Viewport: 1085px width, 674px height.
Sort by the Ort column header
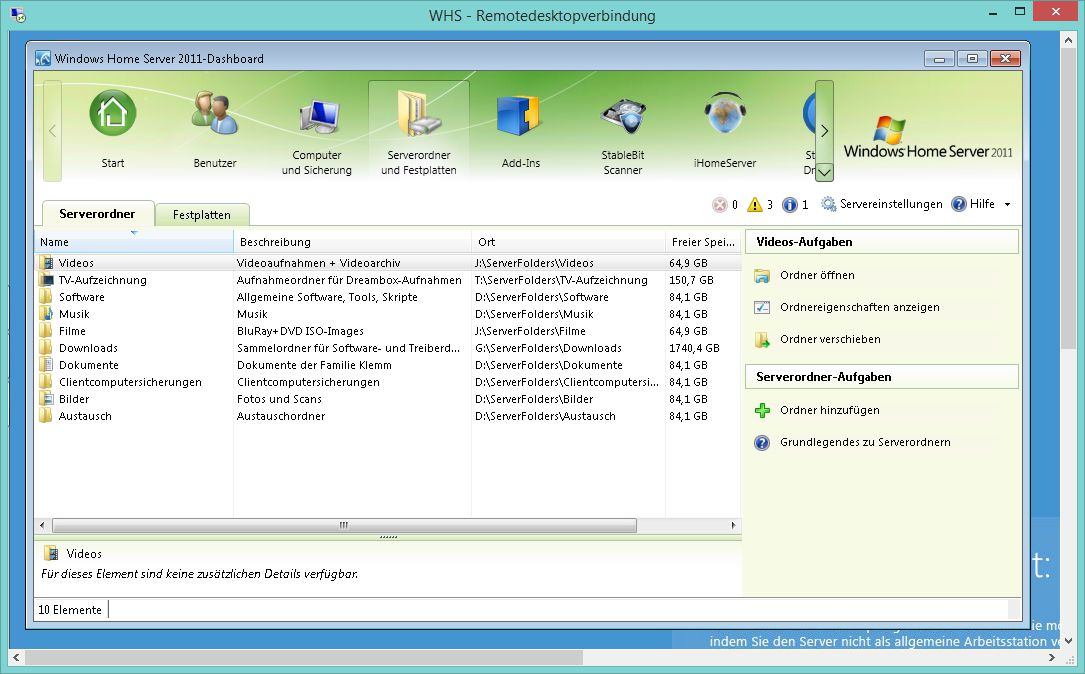tap(568, 242)
